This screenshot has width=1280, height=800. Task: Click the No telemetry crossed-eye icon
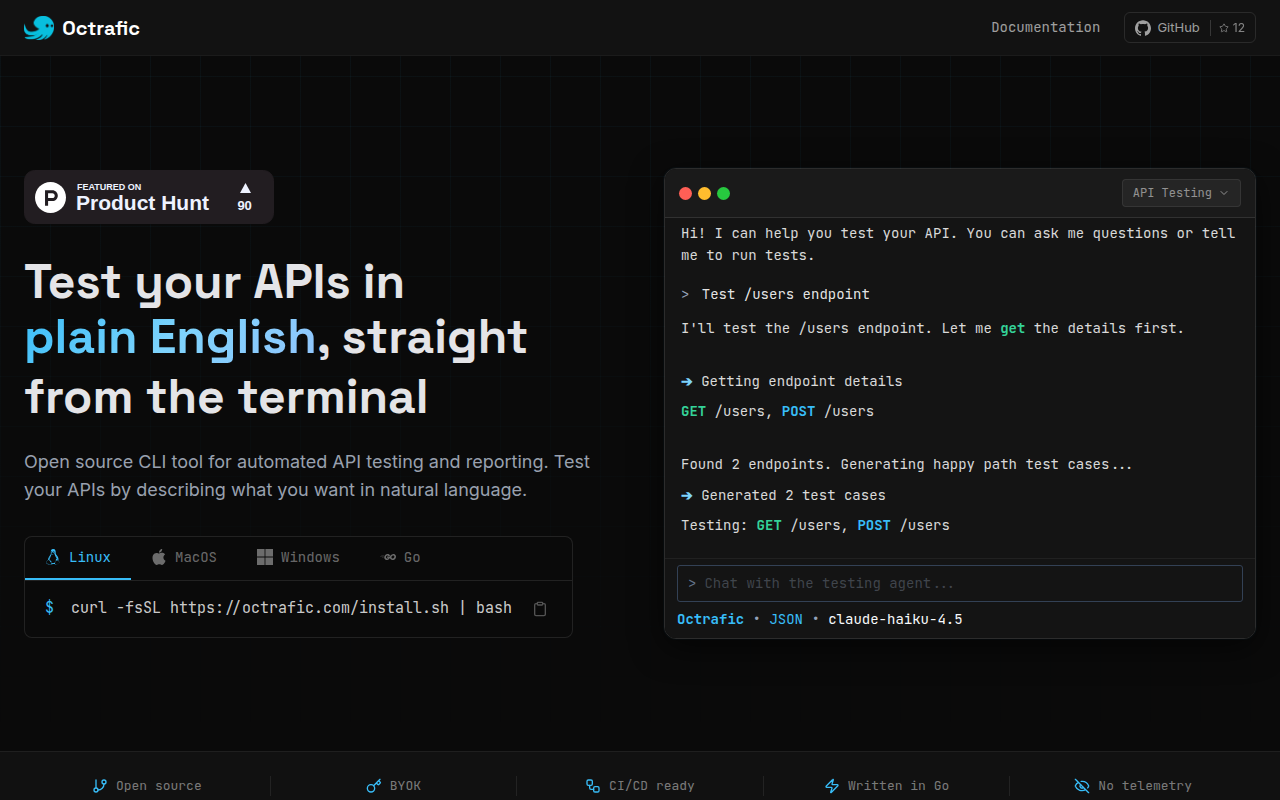[1082, 786]
